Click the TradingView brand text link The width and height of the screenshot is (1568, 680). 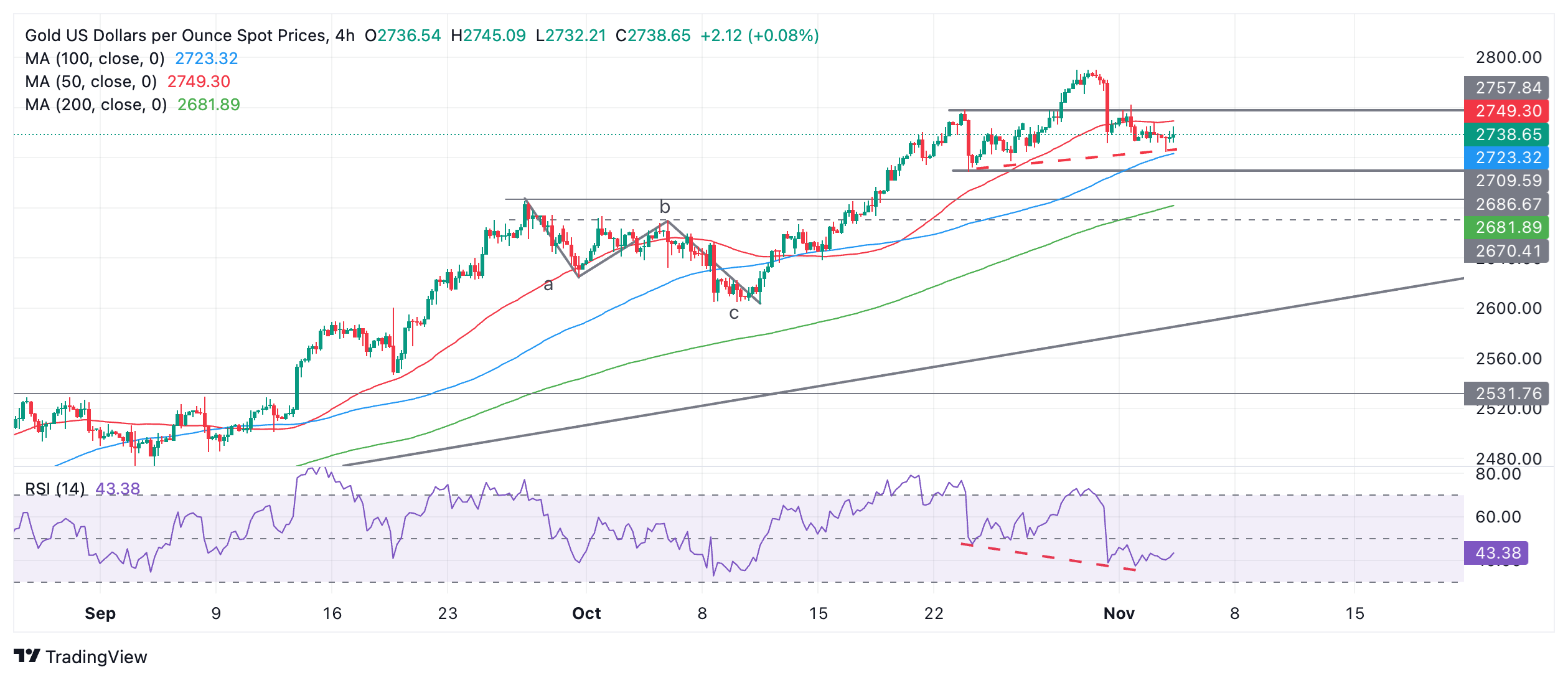pos(96,657)
